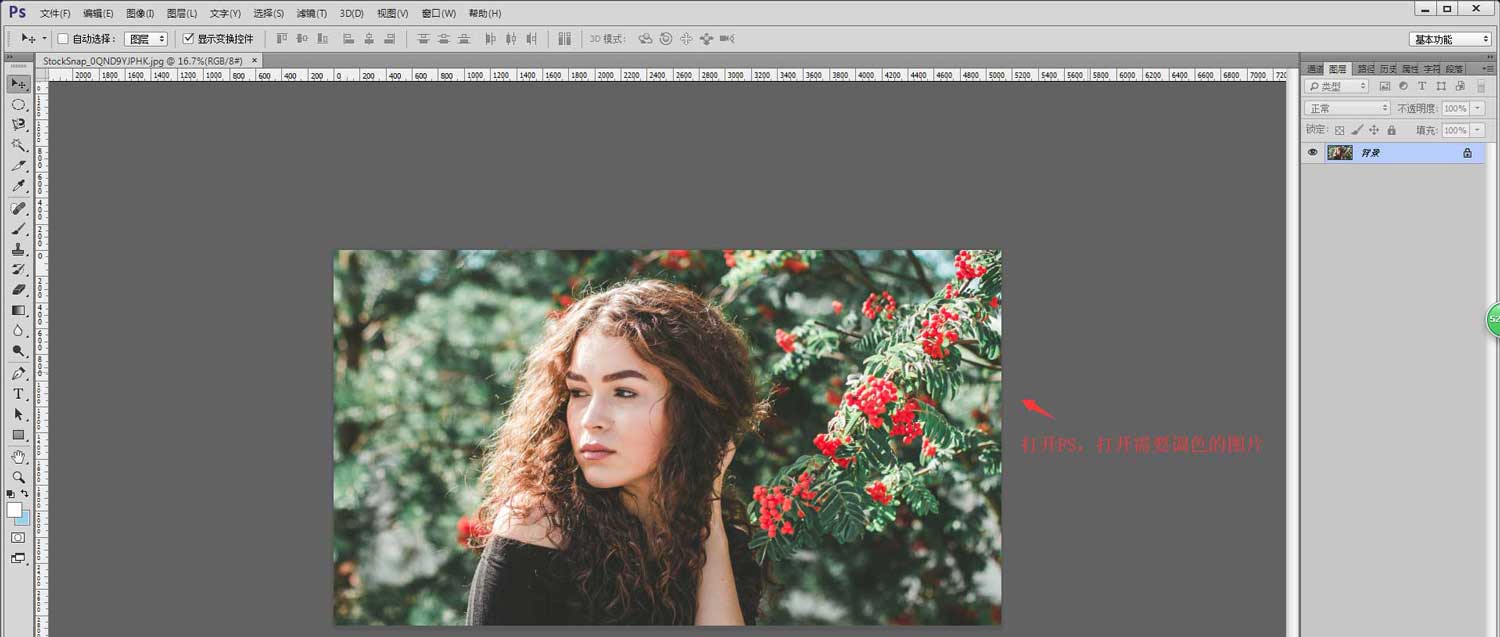This screenshot has width=1500, height=637.
Task: Select the Hand tool
Action: pyautogui.click(x=18, y=456)
